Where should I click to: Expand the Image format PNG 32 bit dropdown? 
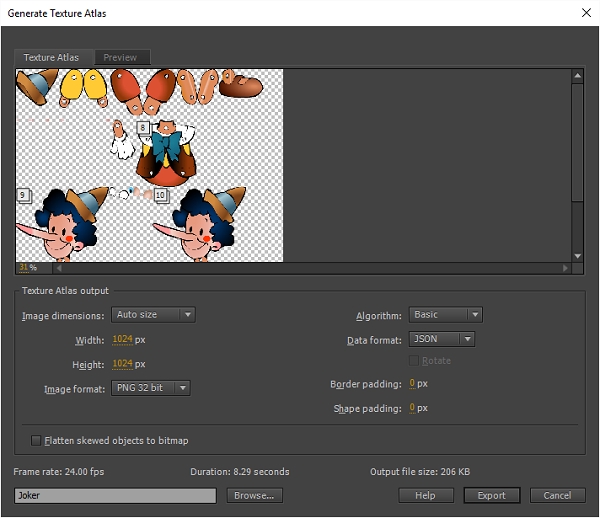pos(151,388)
